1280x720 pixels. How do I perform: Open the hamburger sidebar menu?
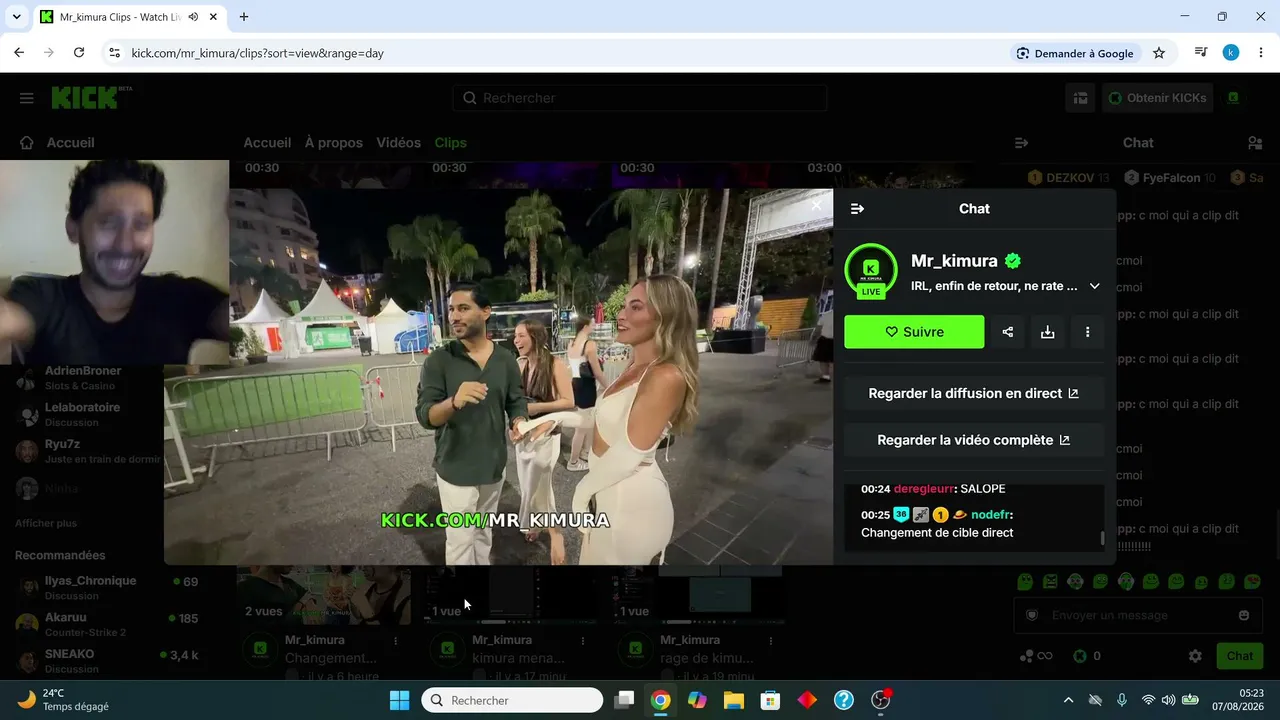[x=27, y=98]
